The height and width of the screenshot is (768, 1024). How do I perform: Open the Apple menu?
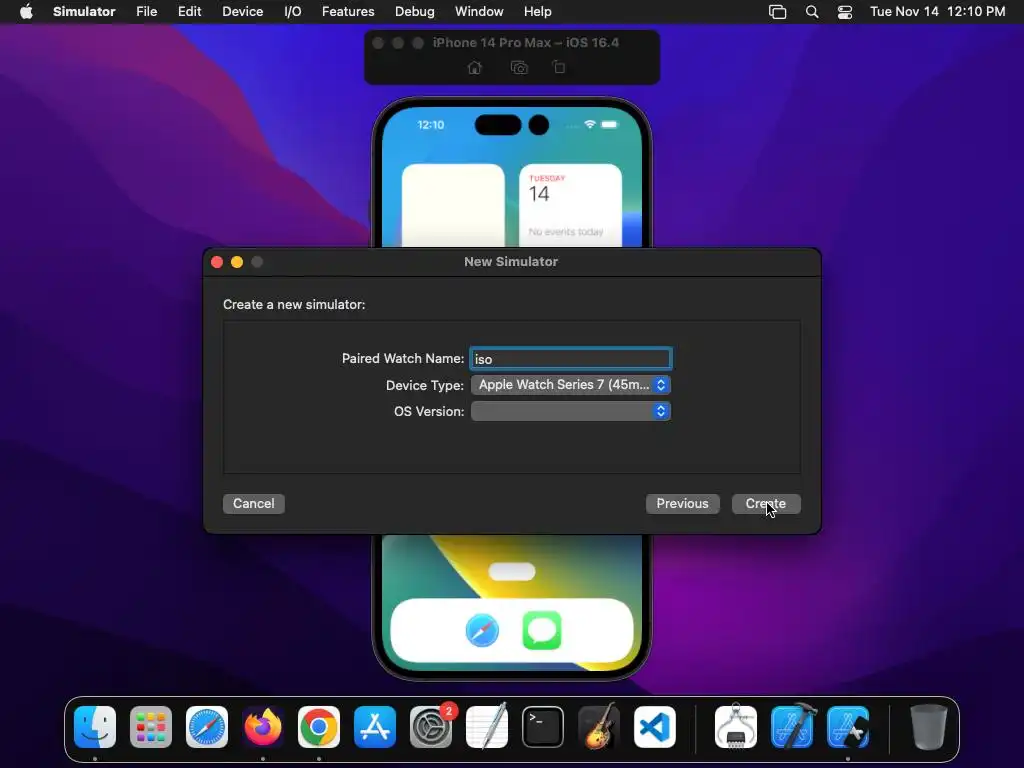click(26, 12)
